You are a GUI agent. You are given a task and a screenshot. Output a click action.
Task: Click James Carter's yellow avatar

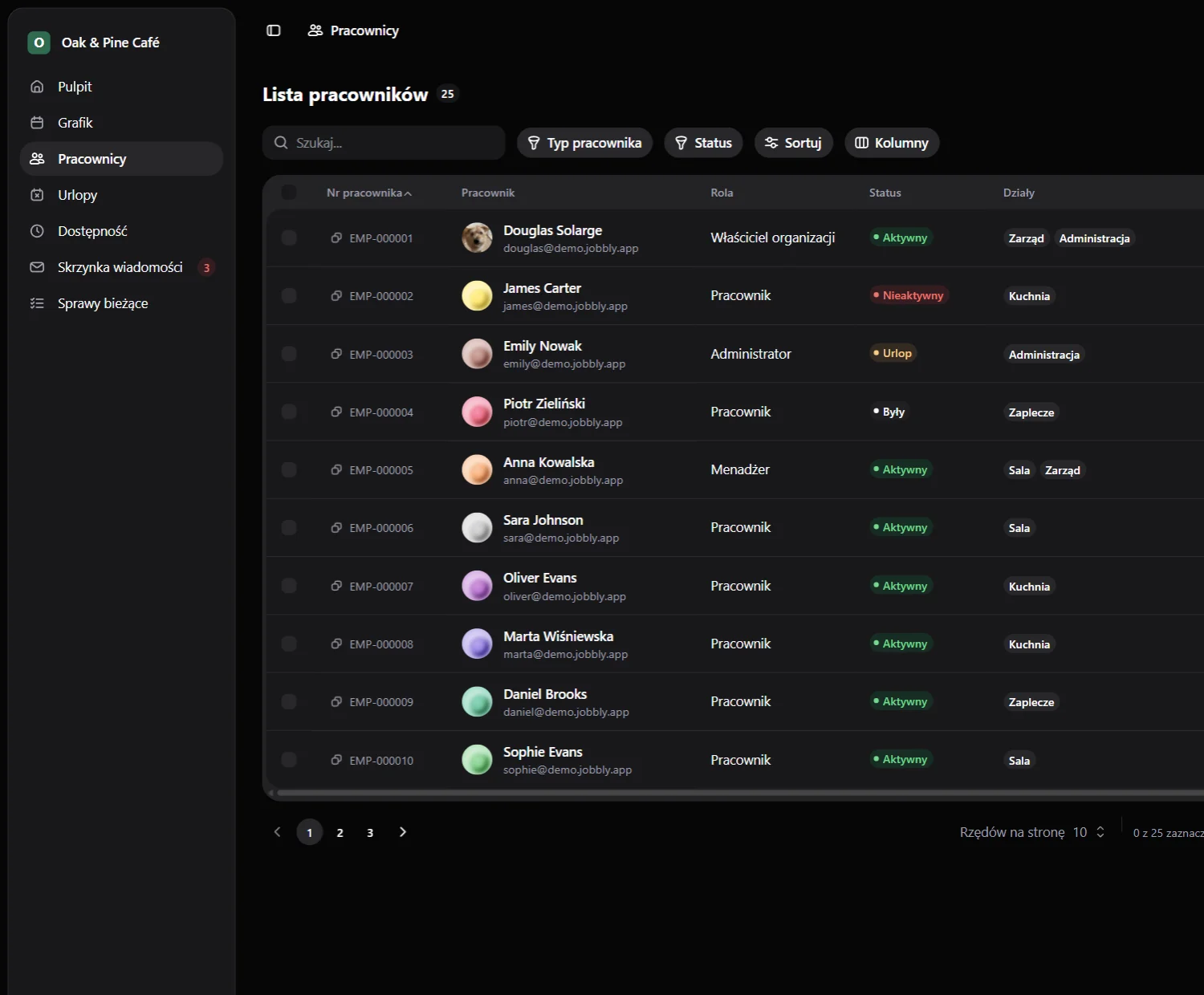477,295
